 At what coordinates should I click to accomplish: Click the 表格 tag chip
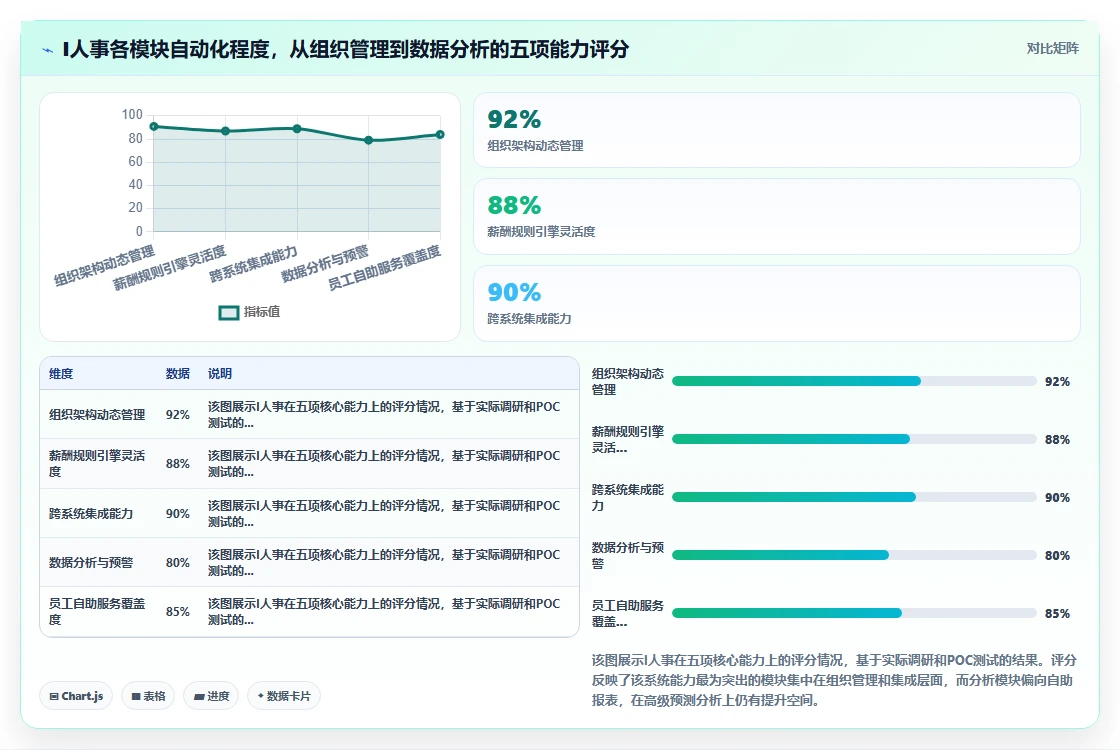point(149,696)
